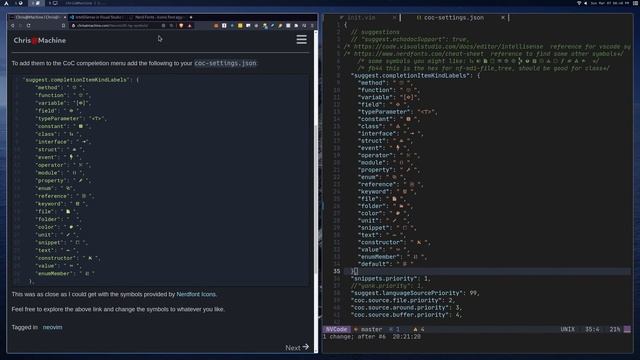Select the init.vim tab in the editor

pos(361,18)
